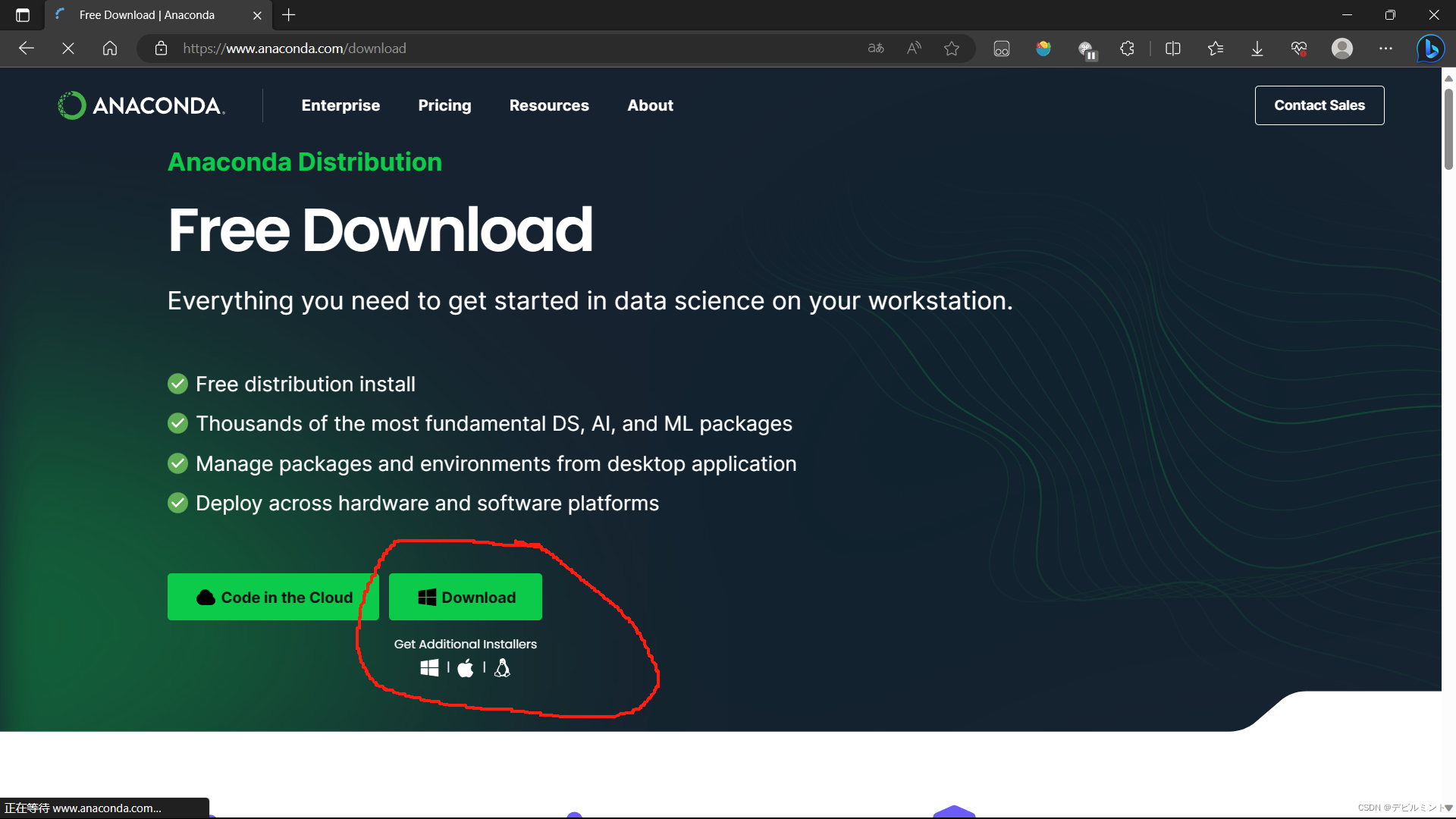Open the About navigation menu
This screenshot has height=819, width=1456.
pos(650,105)
